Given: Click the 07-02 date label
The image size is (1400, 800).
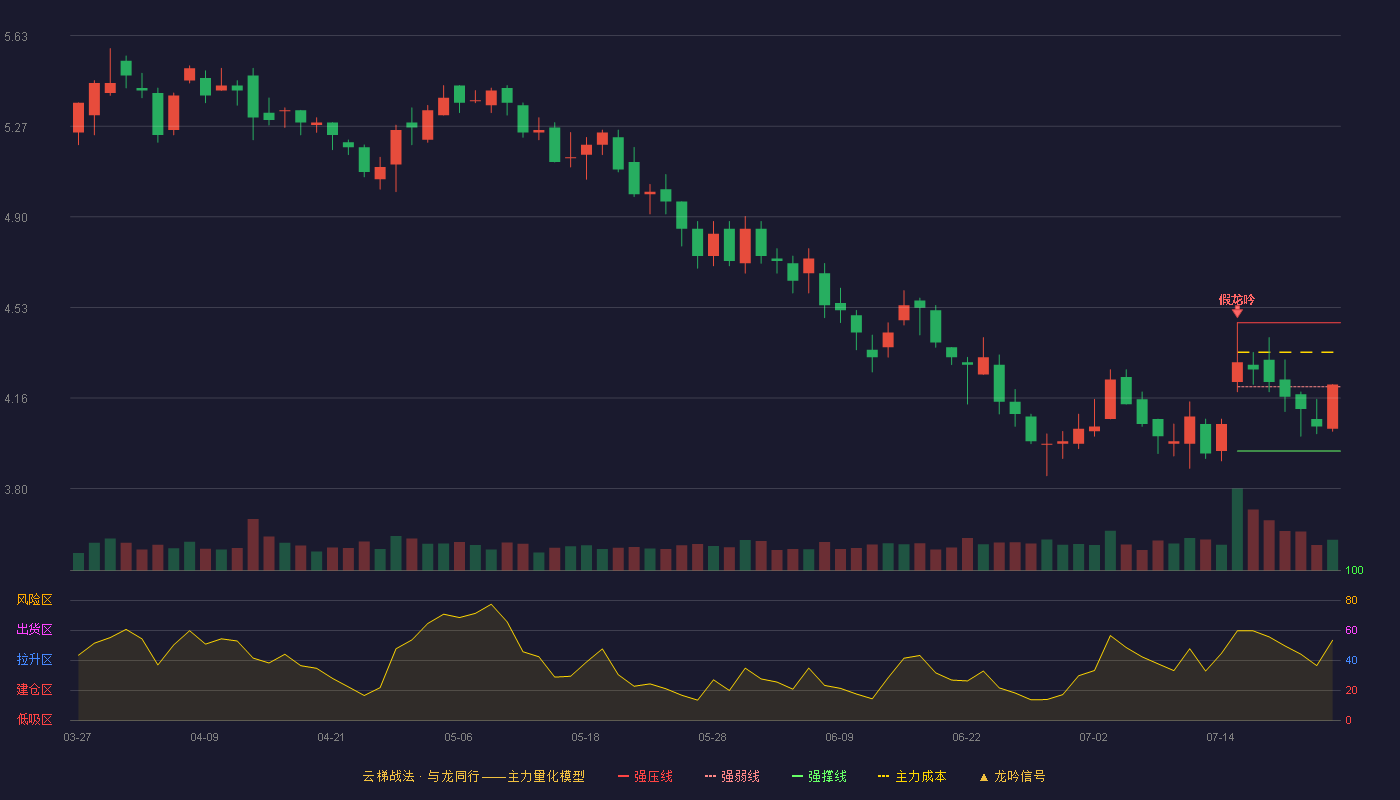Looking at the screenshot, I should pyautogui.click(x=1093, y=737).
